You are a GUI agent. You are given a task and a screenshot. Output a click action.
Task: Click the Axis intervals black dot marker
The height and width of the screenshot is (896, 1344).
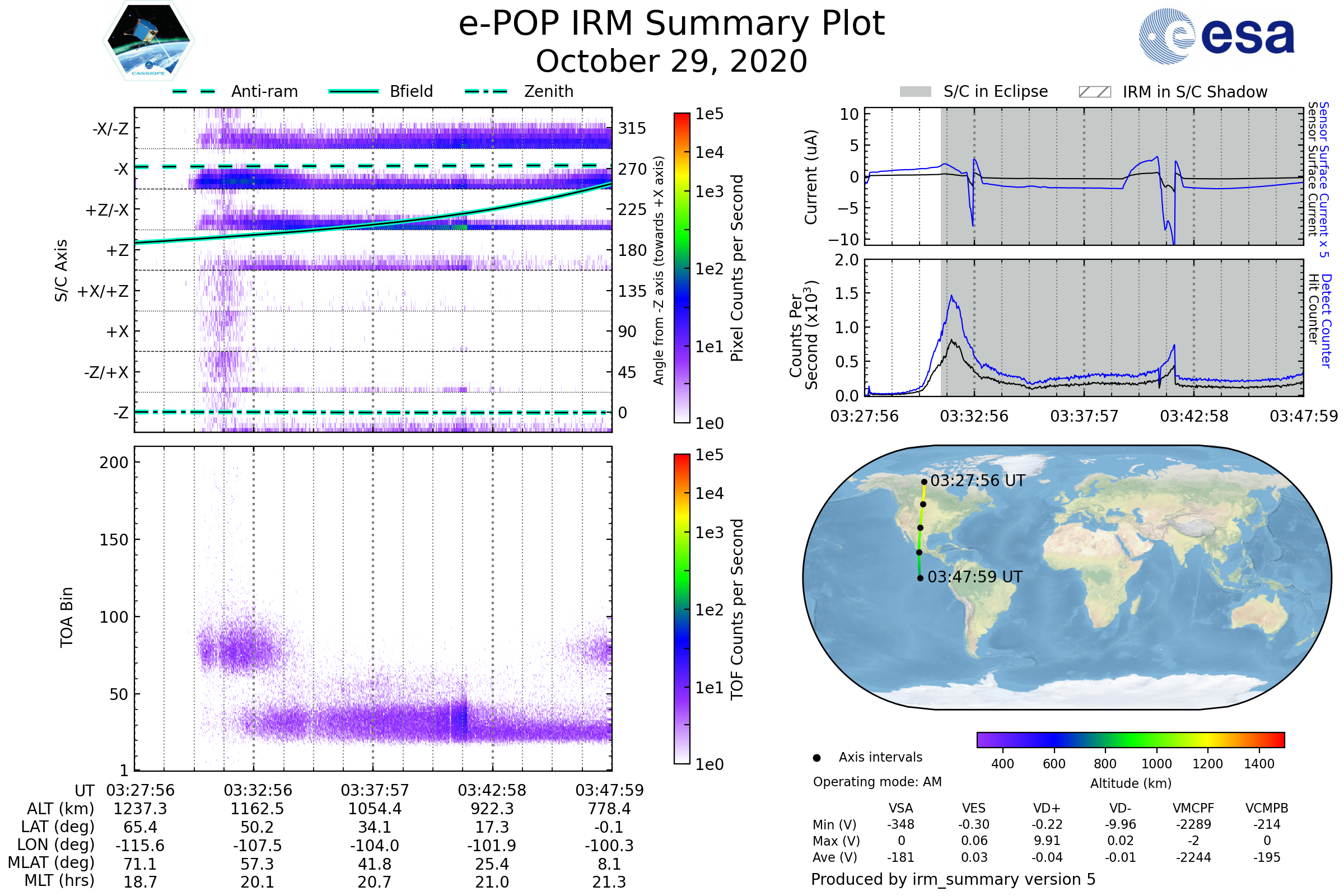816,758
